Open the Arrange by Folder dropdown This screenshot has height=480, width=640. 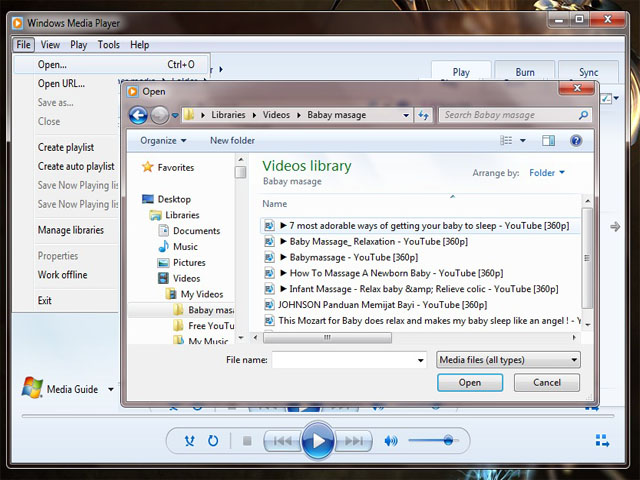[x=547, y=173]
